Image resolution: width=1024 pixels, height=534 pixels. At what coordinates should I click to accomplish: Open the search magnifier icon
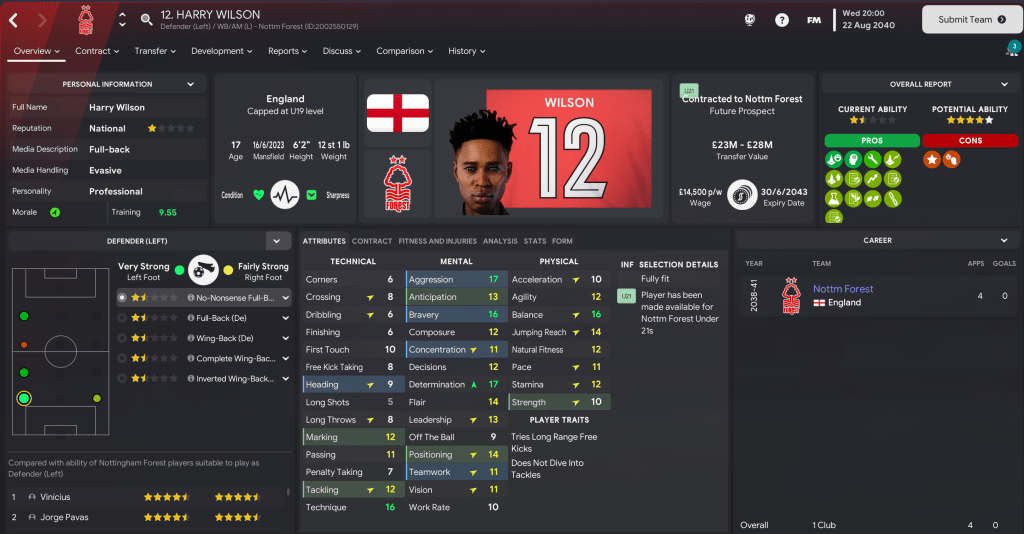[147, 20]
